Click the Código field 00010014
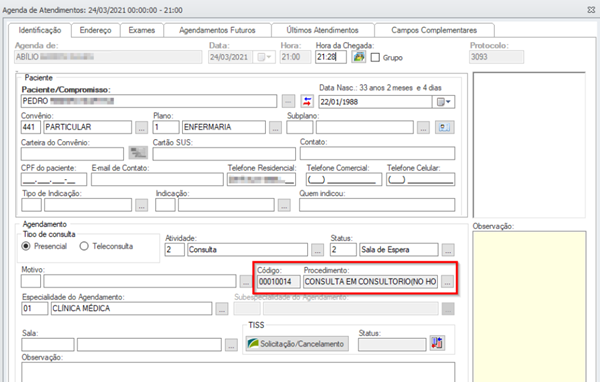Image resolution: width=600 pixels, height=382 pixels. click(x=279, y=282)
